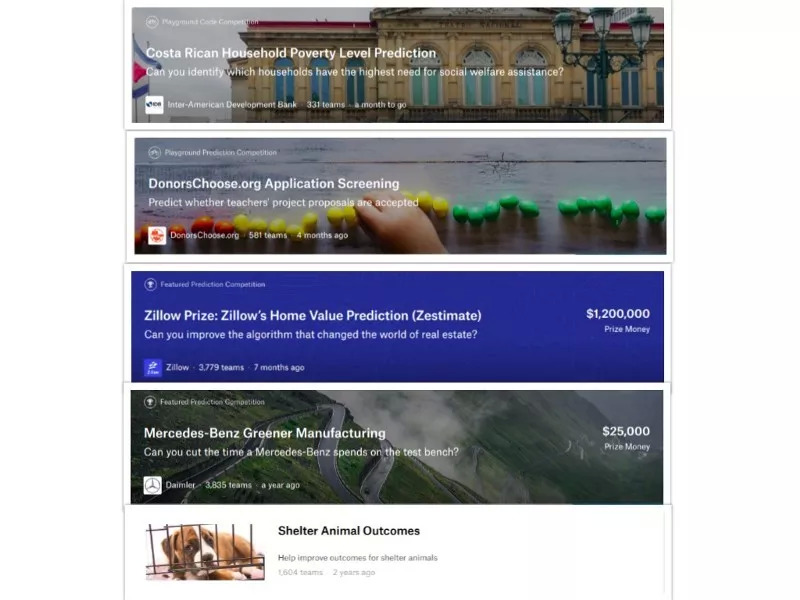Click the Daimler host name text
This screenshot has width=800, height=600.
pos(180,485)
